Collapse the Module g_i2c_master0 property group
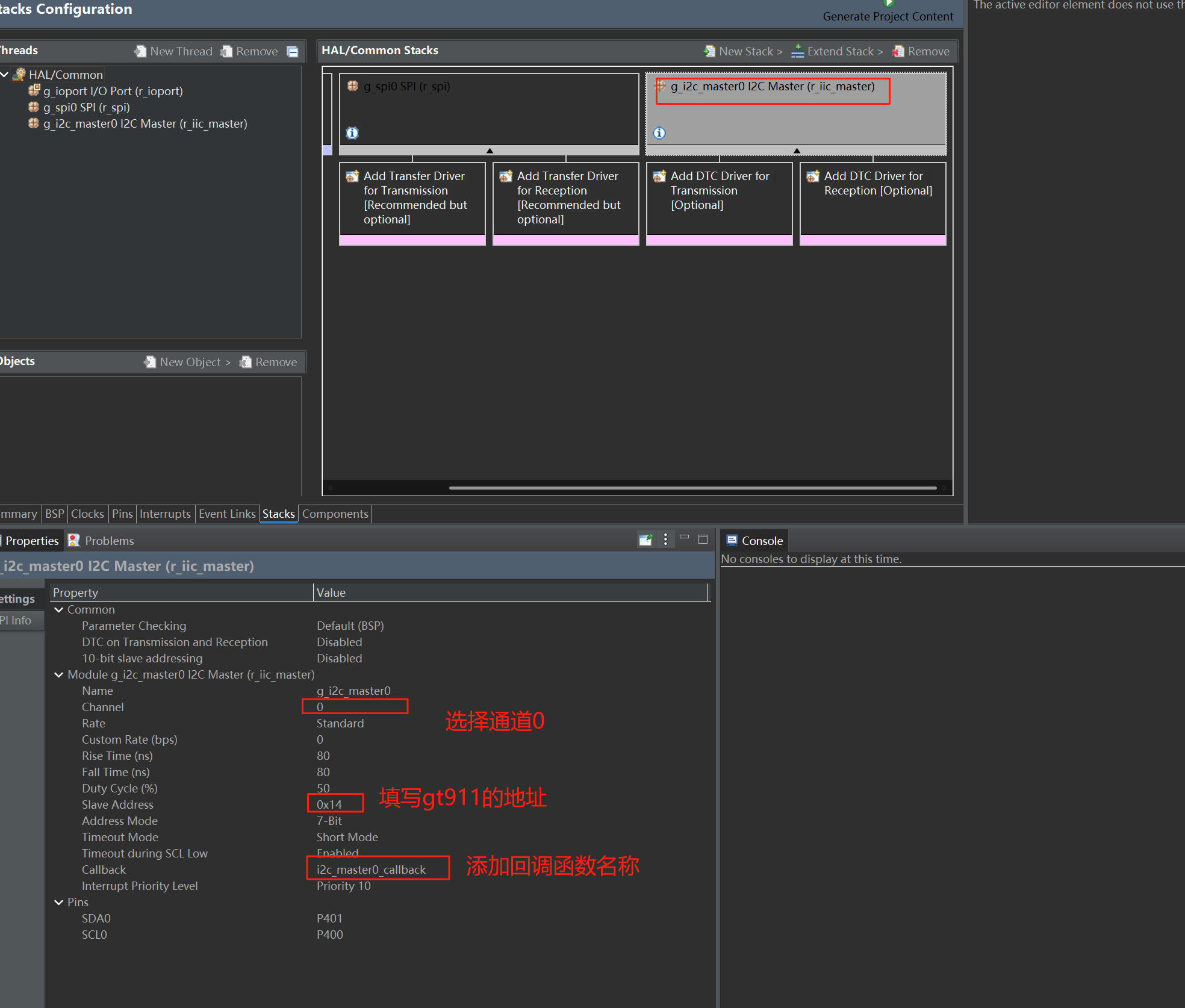1185x1008 pixels. tap(59, 674)
